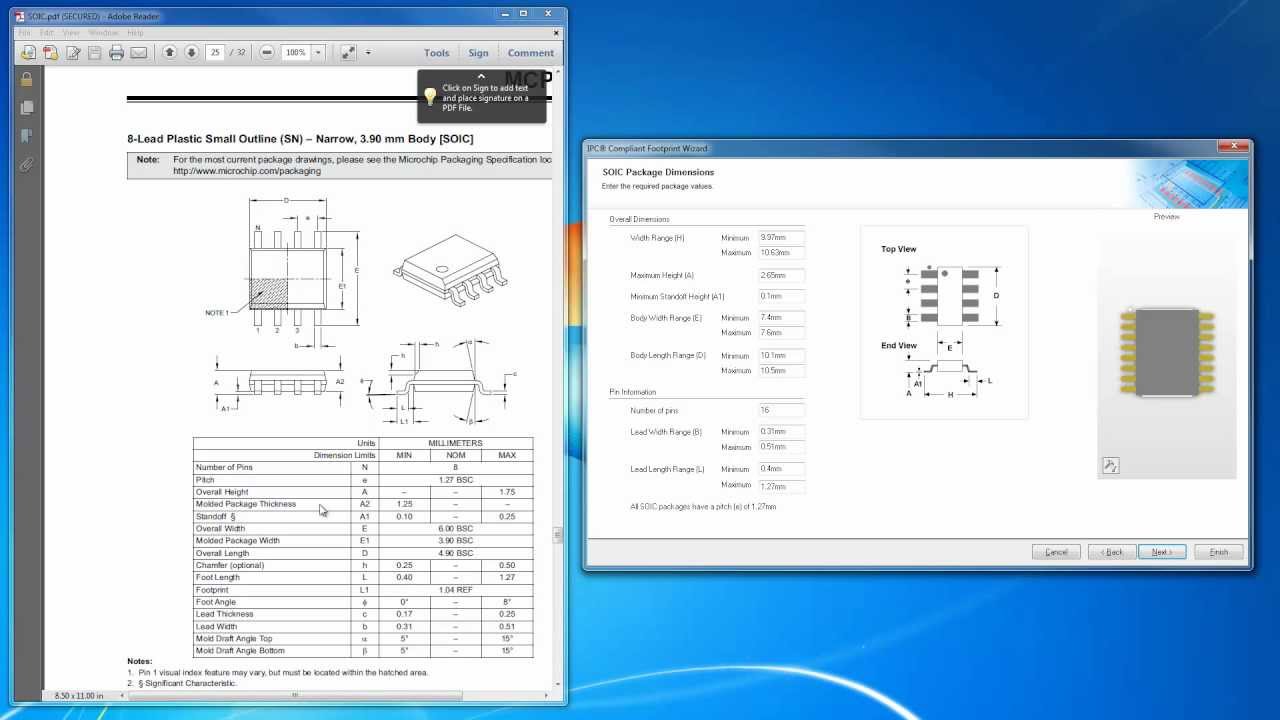Image resolution: width=1280 pixels, height=720 pixels.
Task: Click the zoom out minus button
Action: [267, 52]
